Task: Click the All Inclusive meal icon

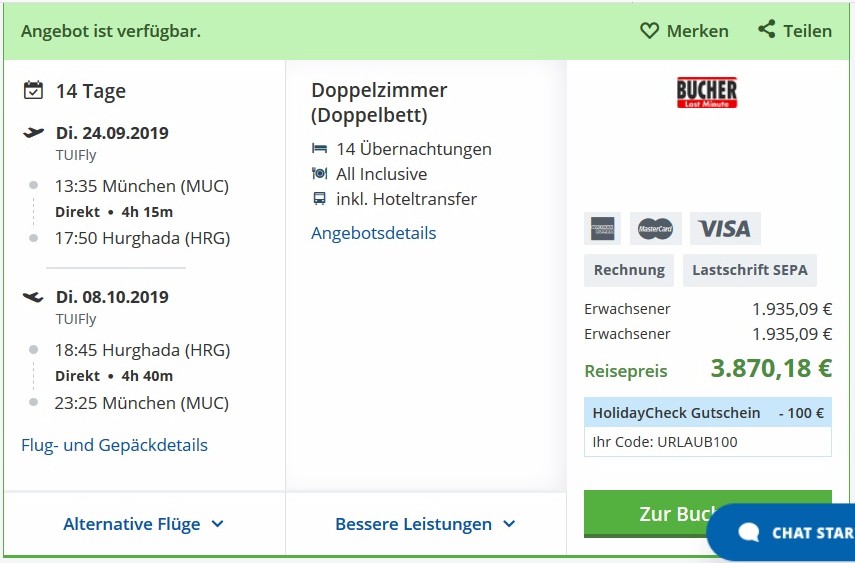Action: (320, 174)
